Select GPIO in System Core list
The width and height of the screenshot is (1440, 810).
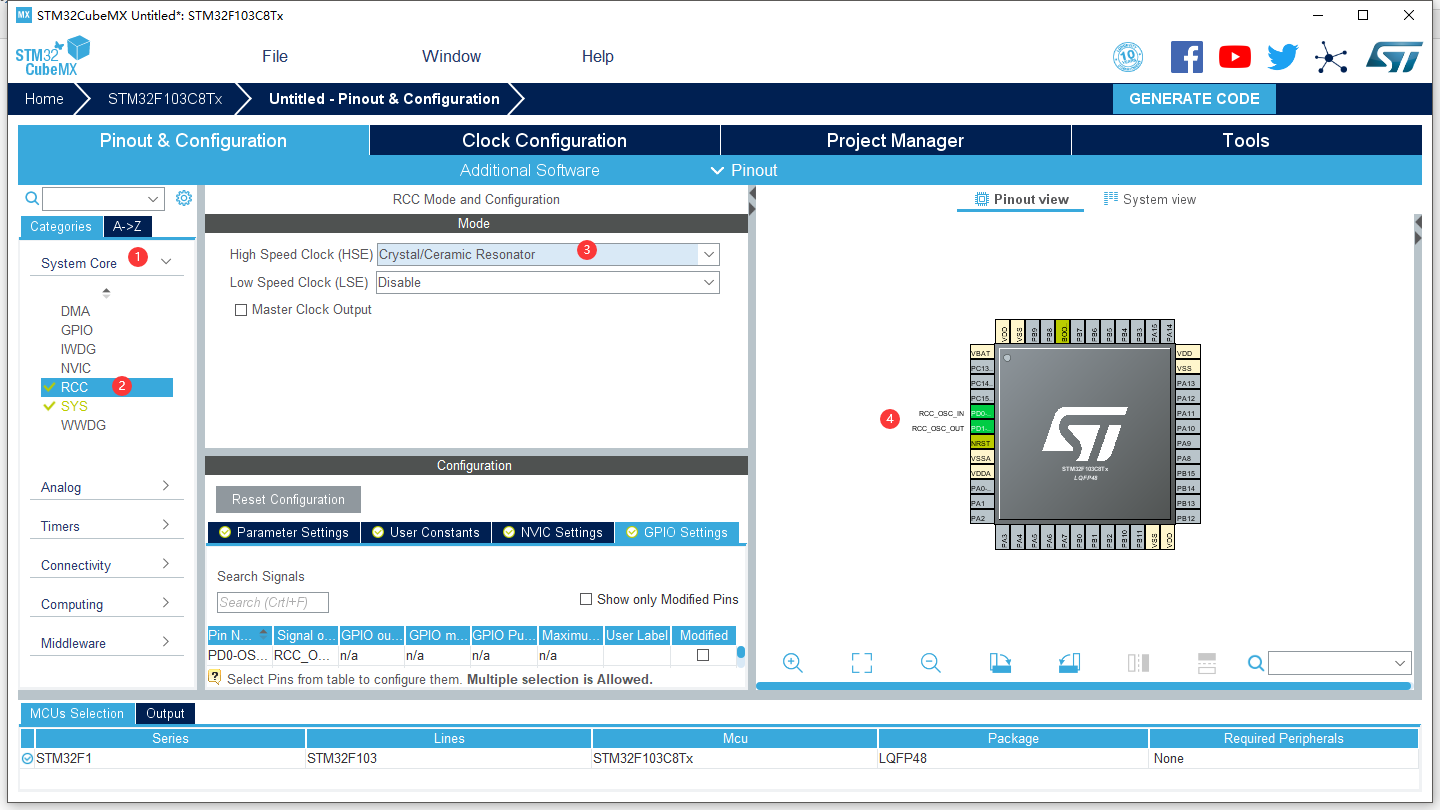77,330
